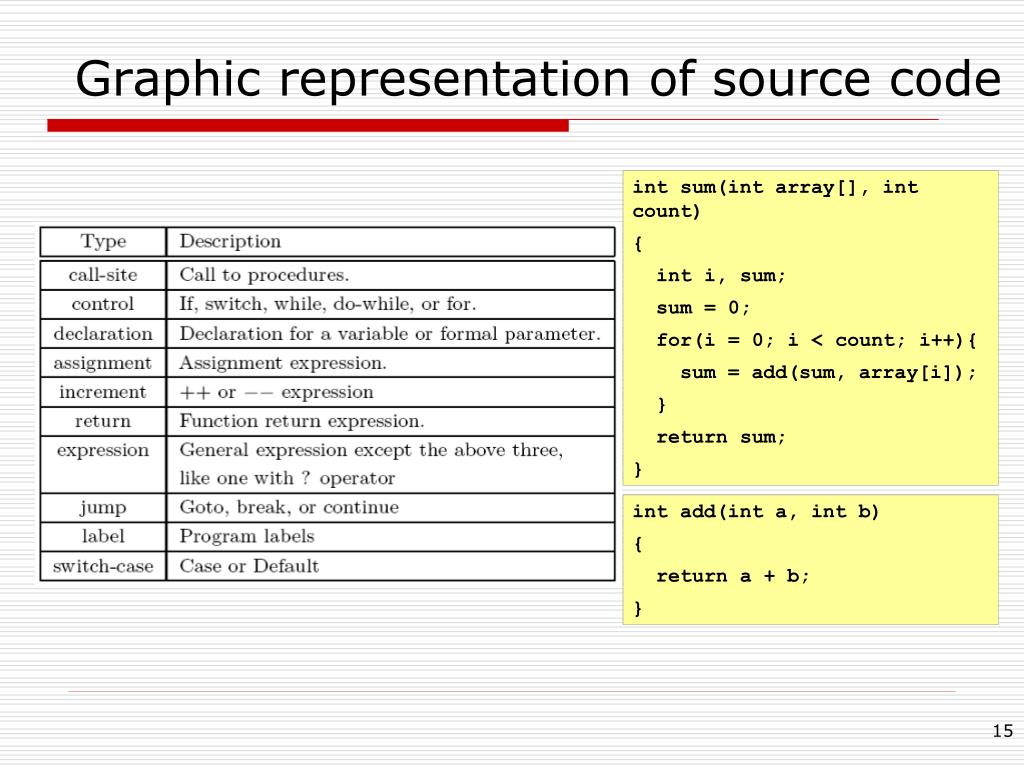Screen dimensions: 1024x768
Task: Click 'Program labels' description
Action: coord(247,537)
